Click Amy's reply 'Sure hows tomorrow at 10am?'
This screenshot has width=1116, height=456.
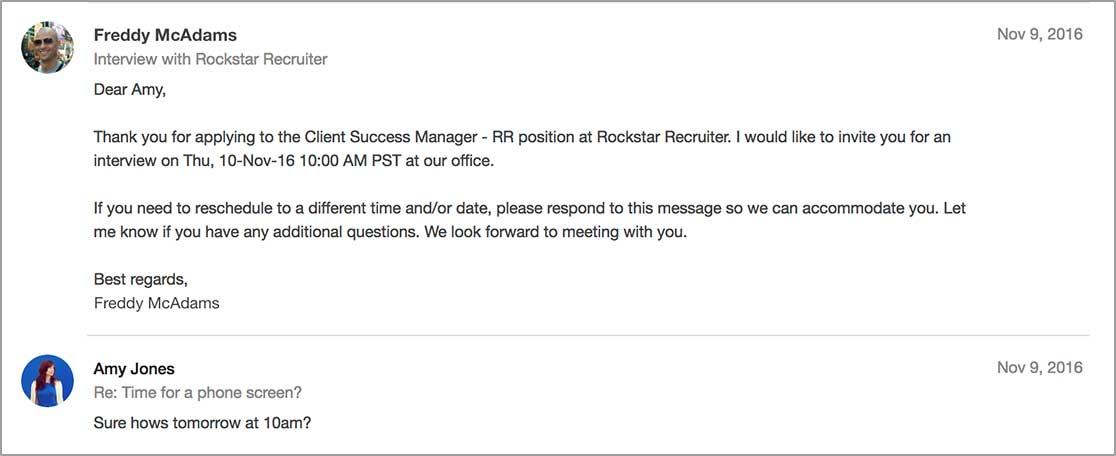202,423
